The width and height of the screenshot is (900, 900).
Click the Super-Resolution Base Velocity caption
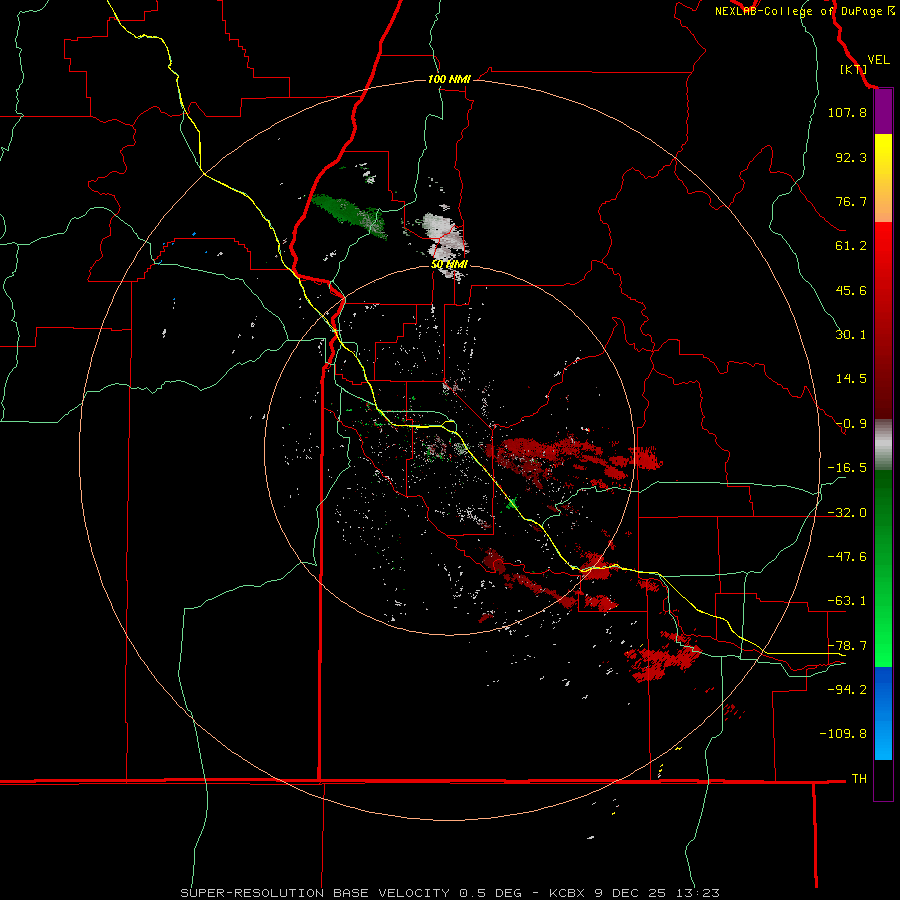pos(449,893)
